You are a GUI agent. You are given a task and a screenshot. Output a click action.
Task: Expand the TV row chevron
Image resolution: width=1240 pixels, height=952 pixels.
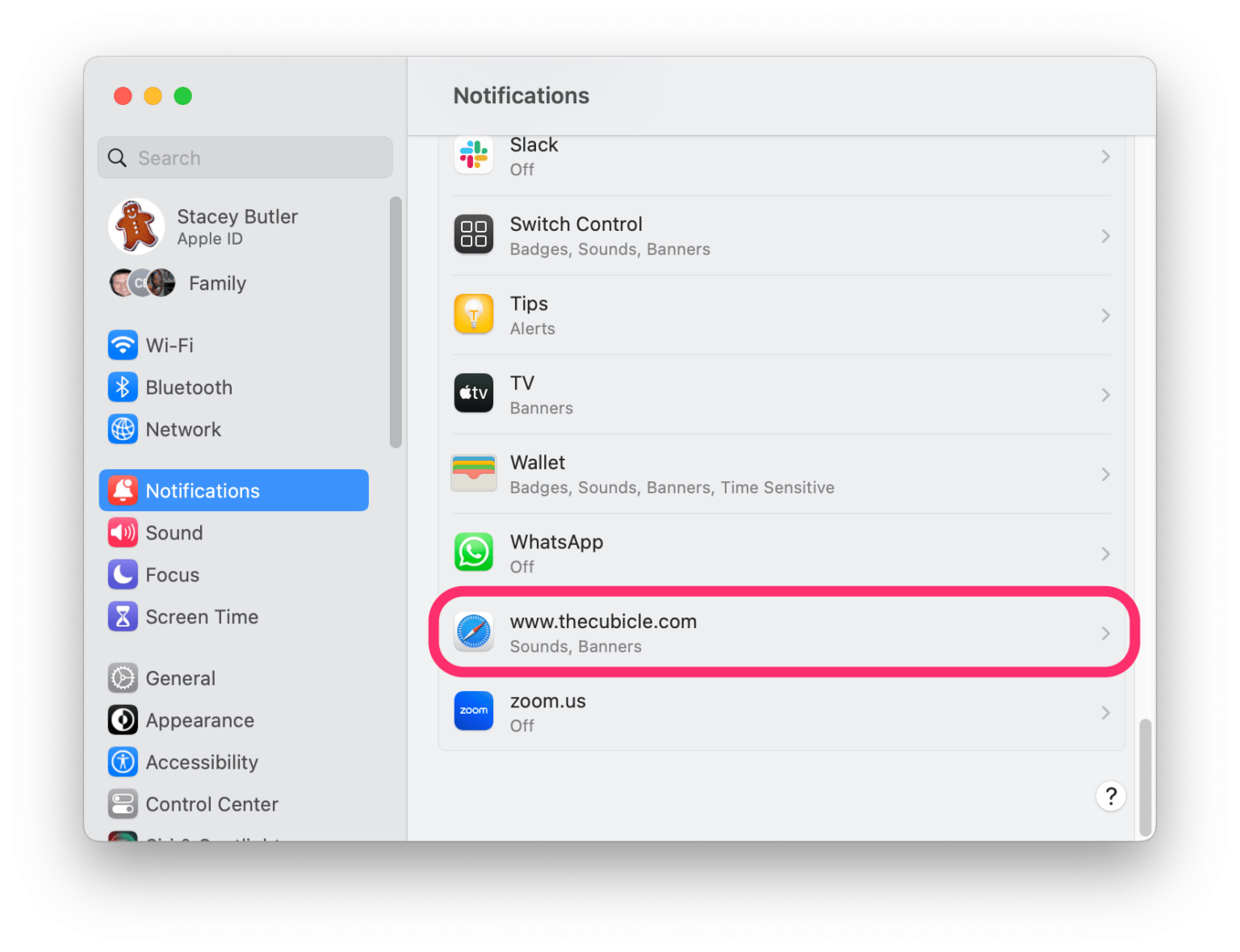point(1106,395)
